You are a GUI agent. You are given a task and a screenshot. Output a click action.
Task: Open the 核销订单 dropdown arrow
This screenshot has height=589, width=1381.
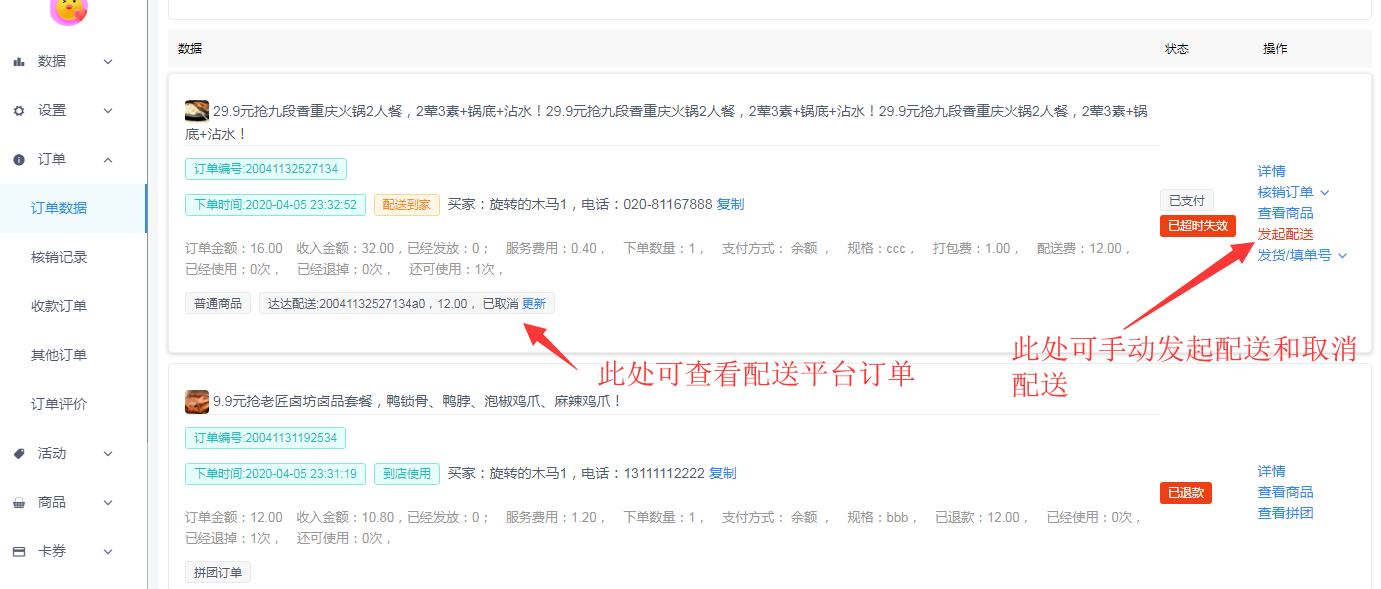[1325, 193]
